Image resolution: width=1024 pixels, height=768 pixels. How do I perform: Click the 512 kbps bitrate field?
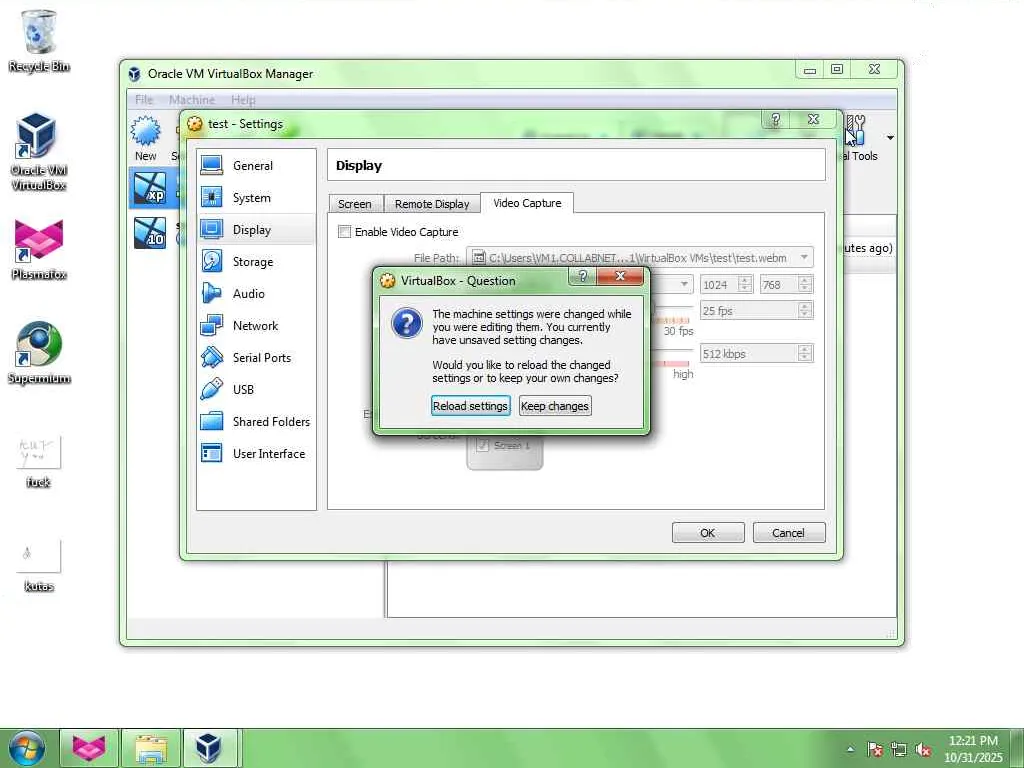pyautogui.click(x=750, y=353)
